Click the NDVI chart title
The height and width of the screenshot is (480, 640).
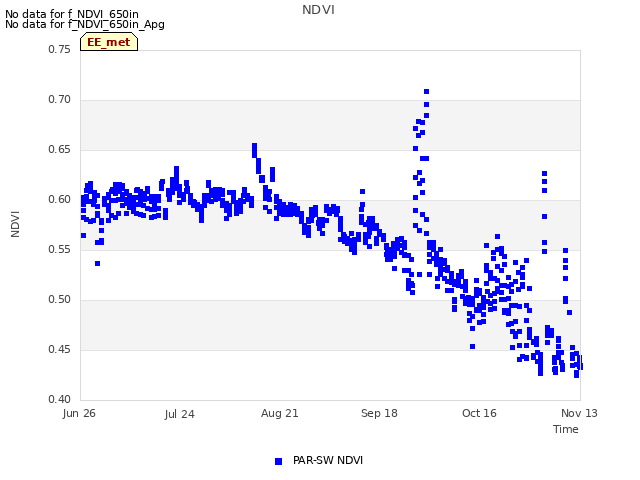[318, 10]
